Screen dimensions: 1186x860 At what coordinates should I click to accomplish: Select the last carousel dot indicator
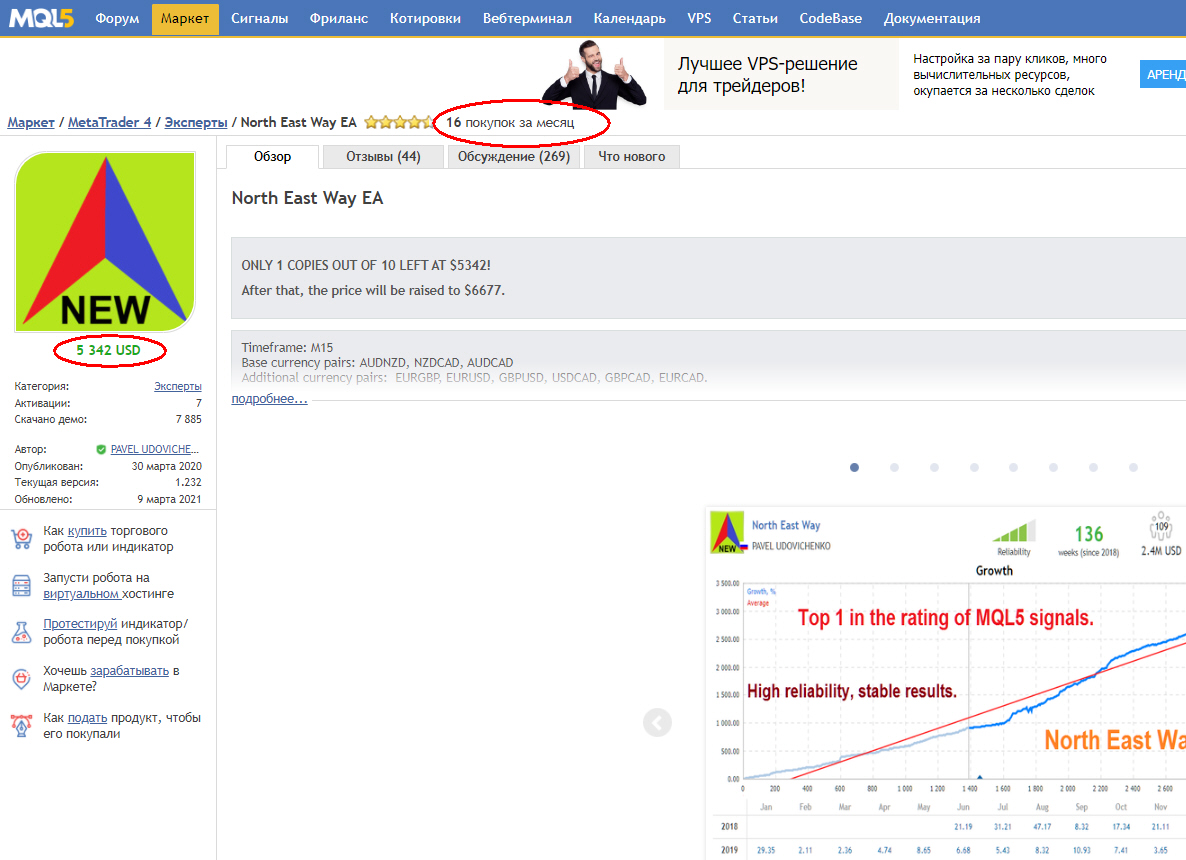point(1133,467)
